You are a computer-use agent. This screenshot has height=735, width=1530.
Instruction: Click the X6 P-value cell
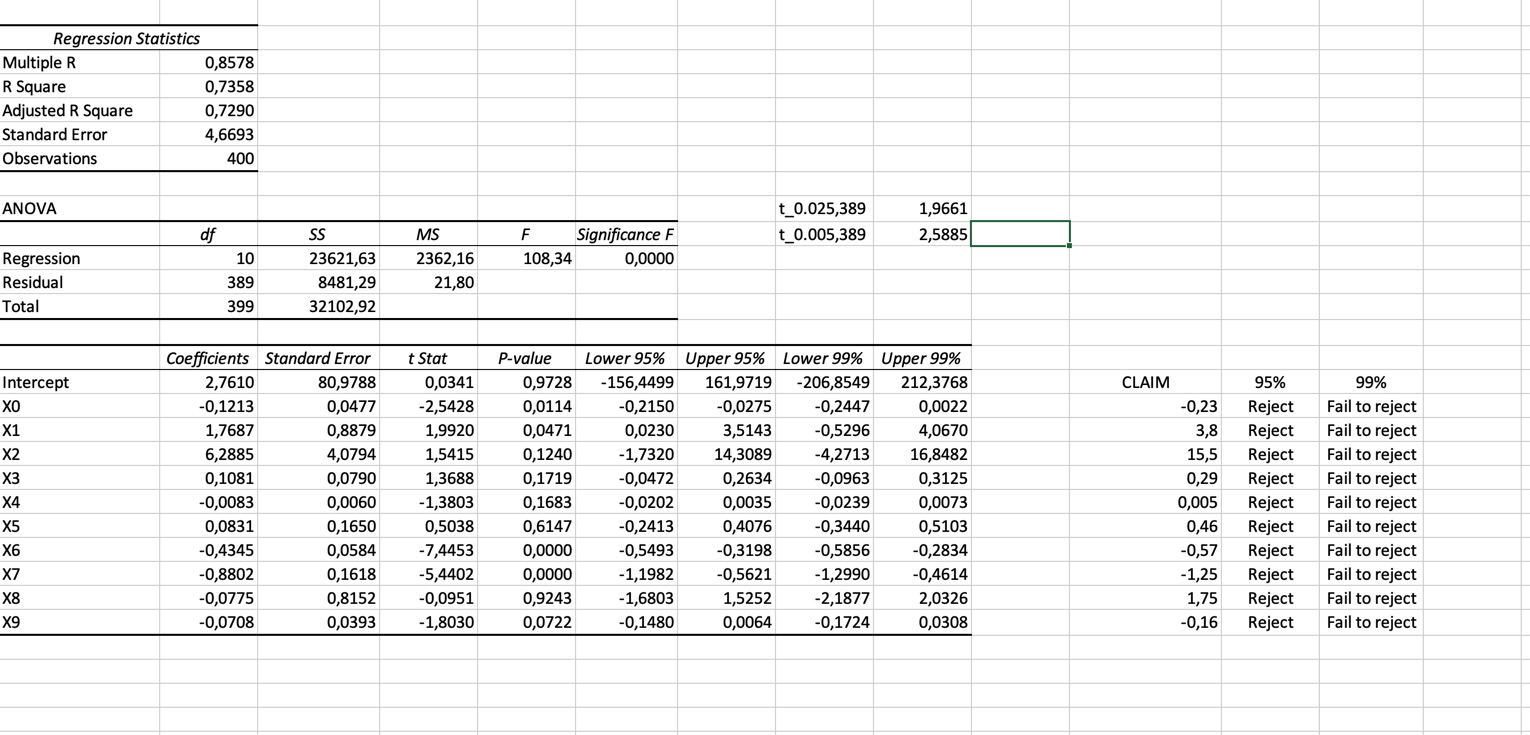(550, 550)
